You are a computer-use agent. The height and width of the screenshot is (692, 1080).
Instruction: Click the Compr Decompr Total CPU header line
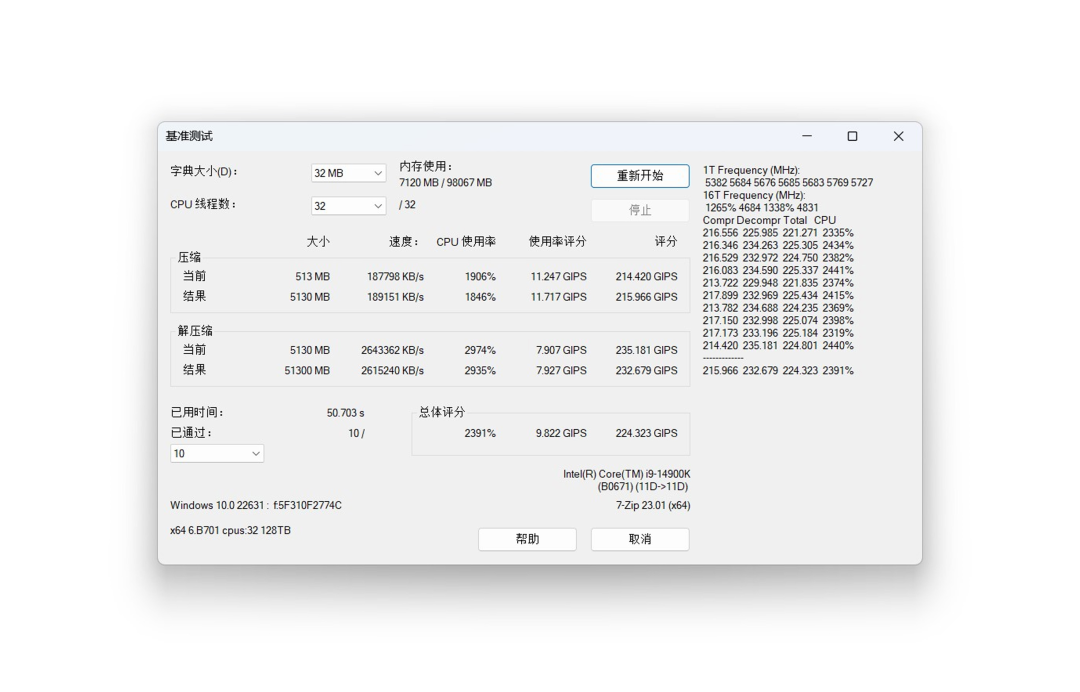pyautogui.click(x=769, y=220)
